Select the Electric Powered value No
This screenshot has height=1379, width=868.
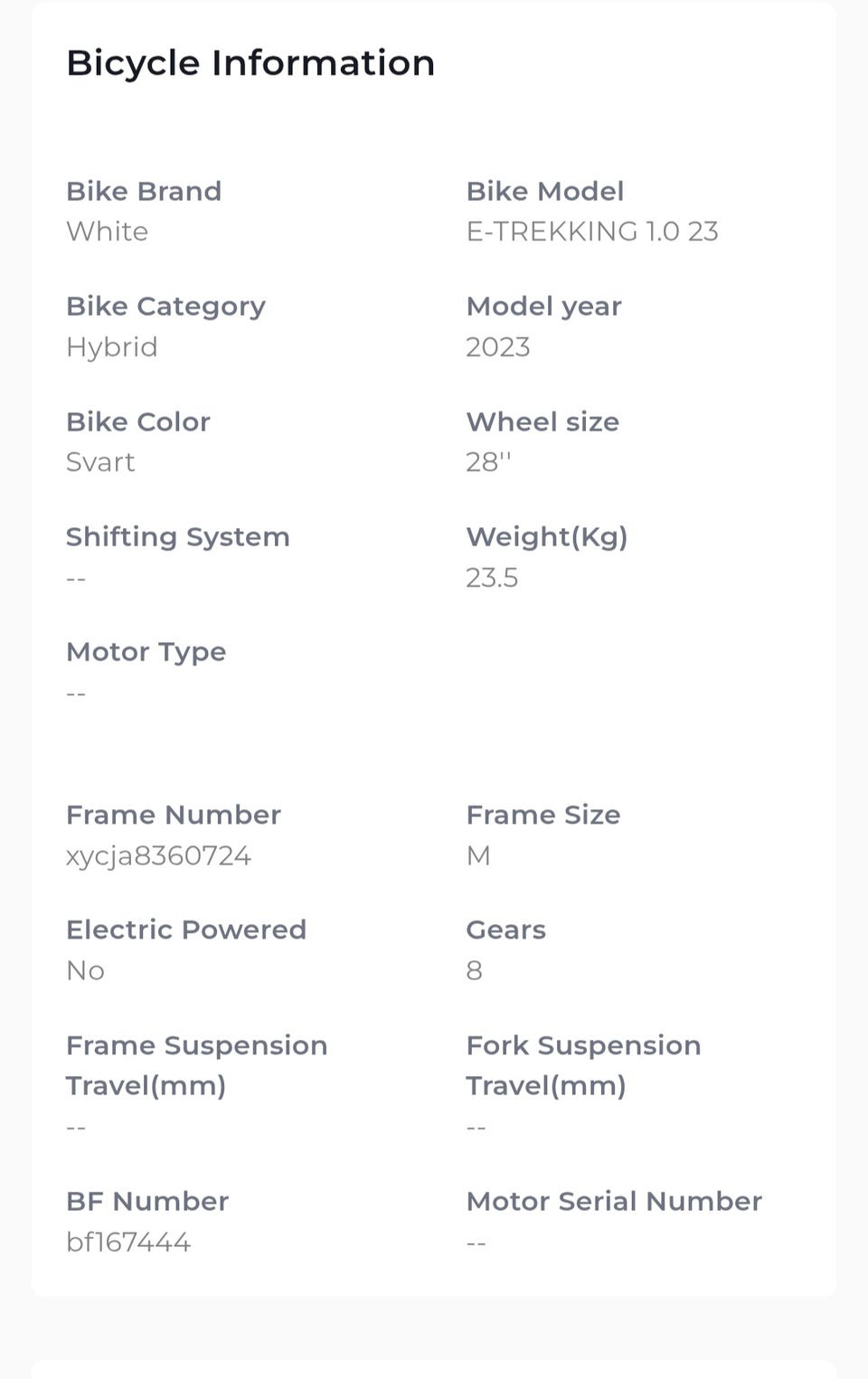coord(86,970)
